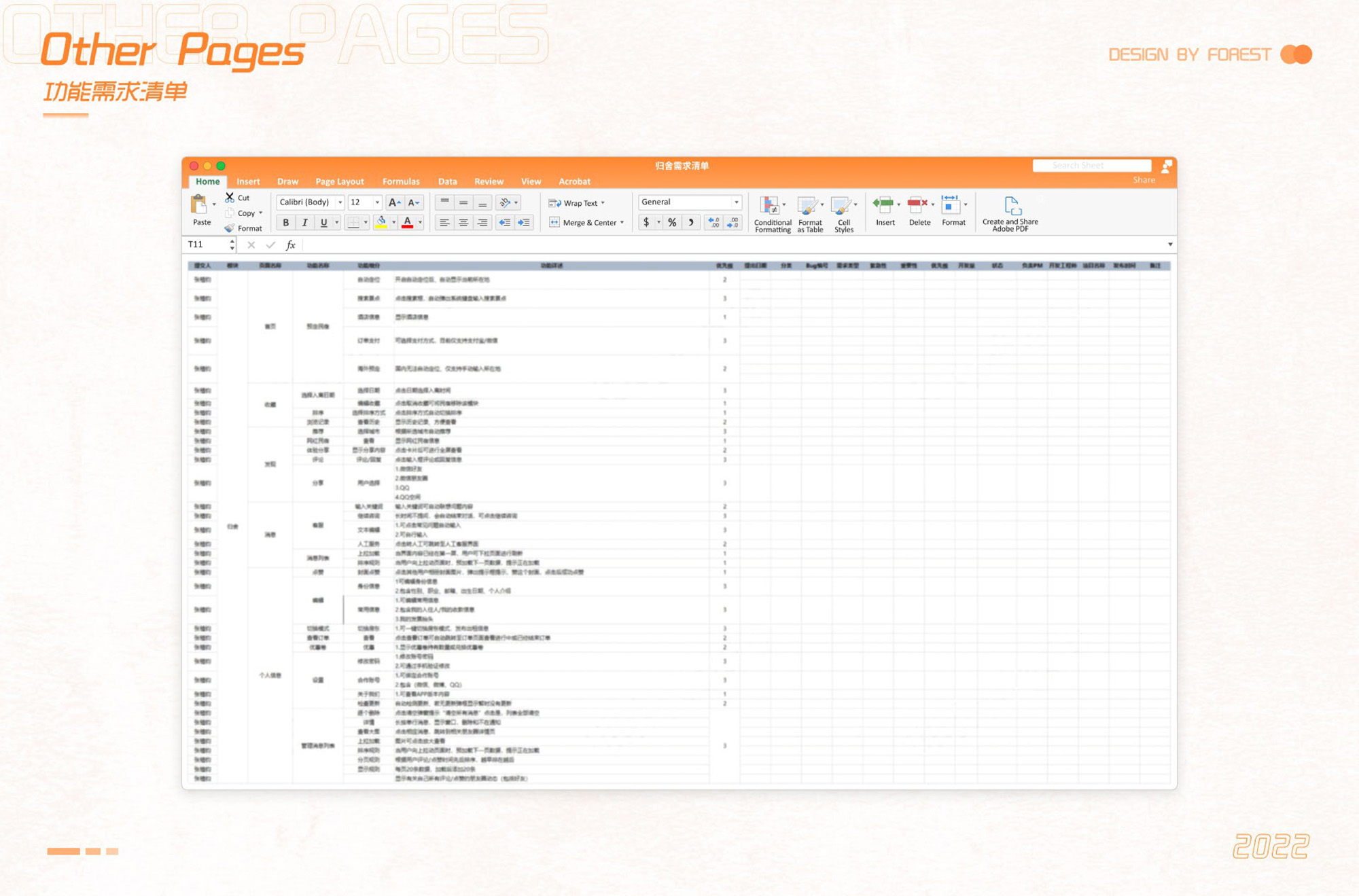The width and height of the screenshot is (1359, 896).
Task: Open Cell Styles gallery
Action: point(844,214)
